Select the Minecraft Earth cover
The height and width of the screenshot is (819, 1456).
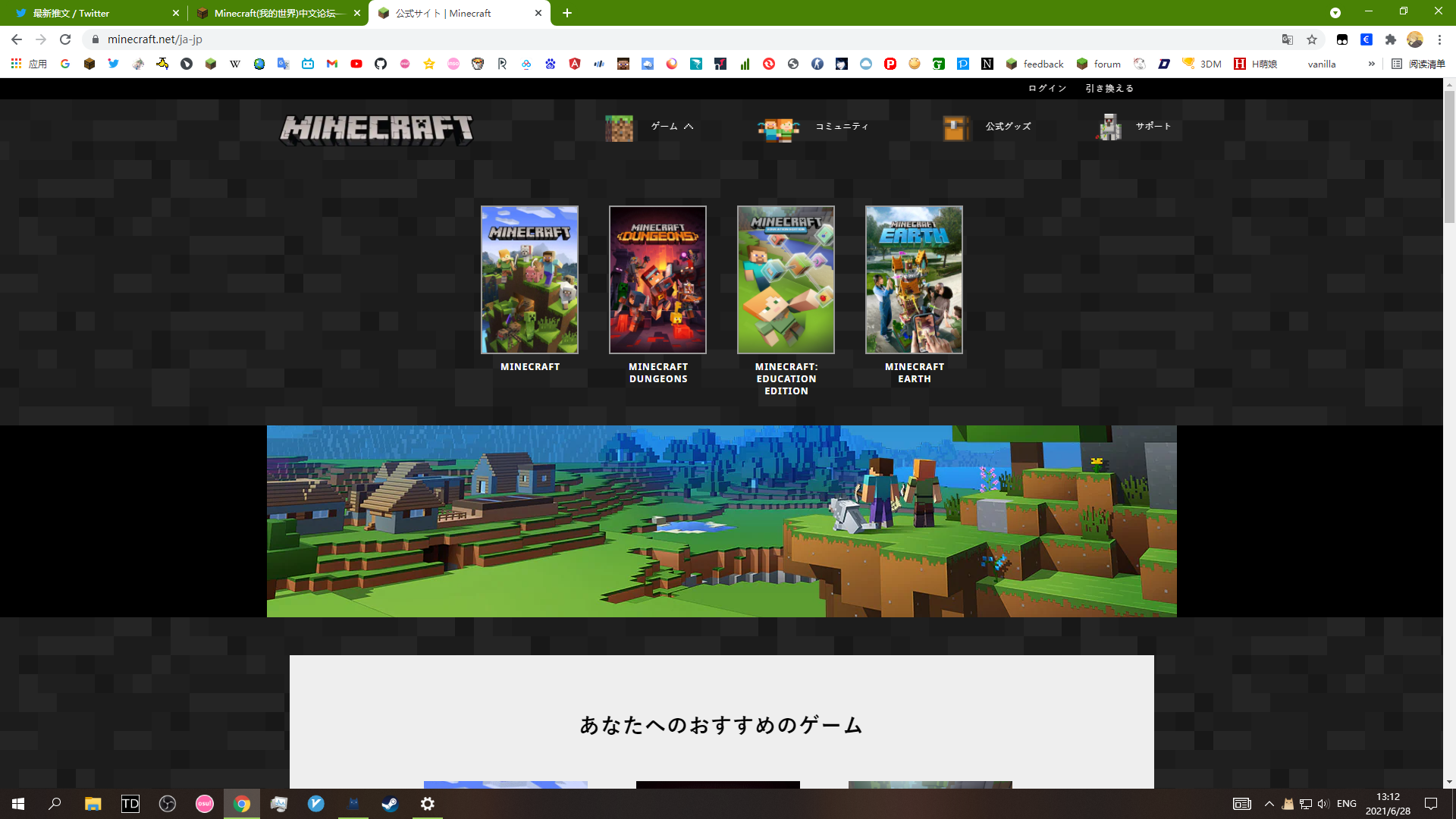[914, 280]
